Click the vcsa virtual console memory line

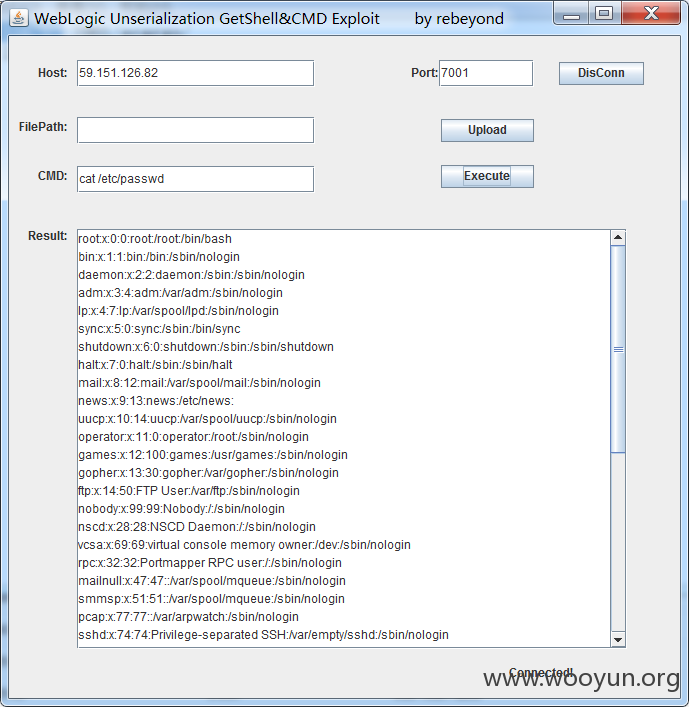[x=244, y=545]
